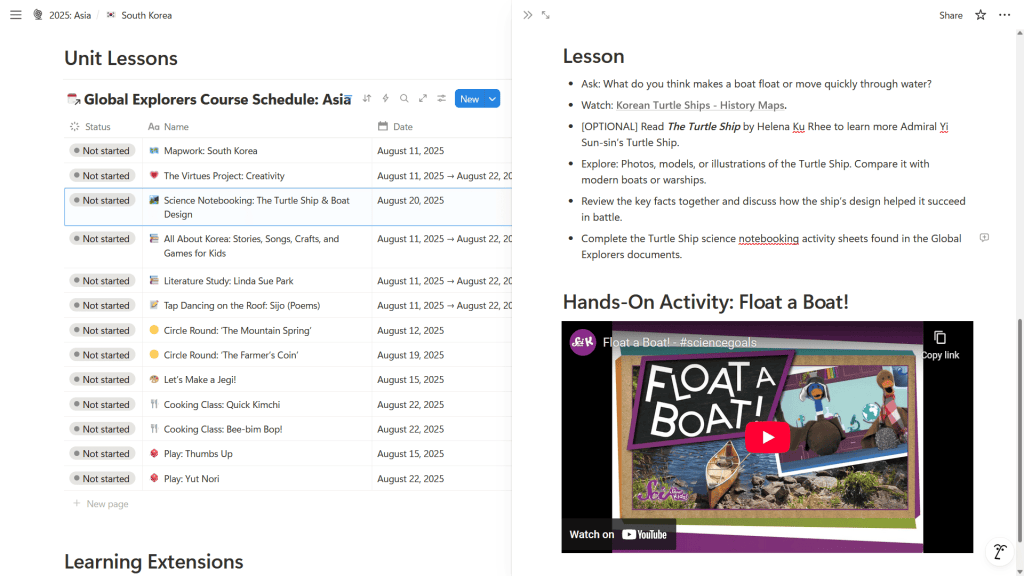The image size is (1024, 576).
Task: Add page to favorites with star
Action: (980, 15)
